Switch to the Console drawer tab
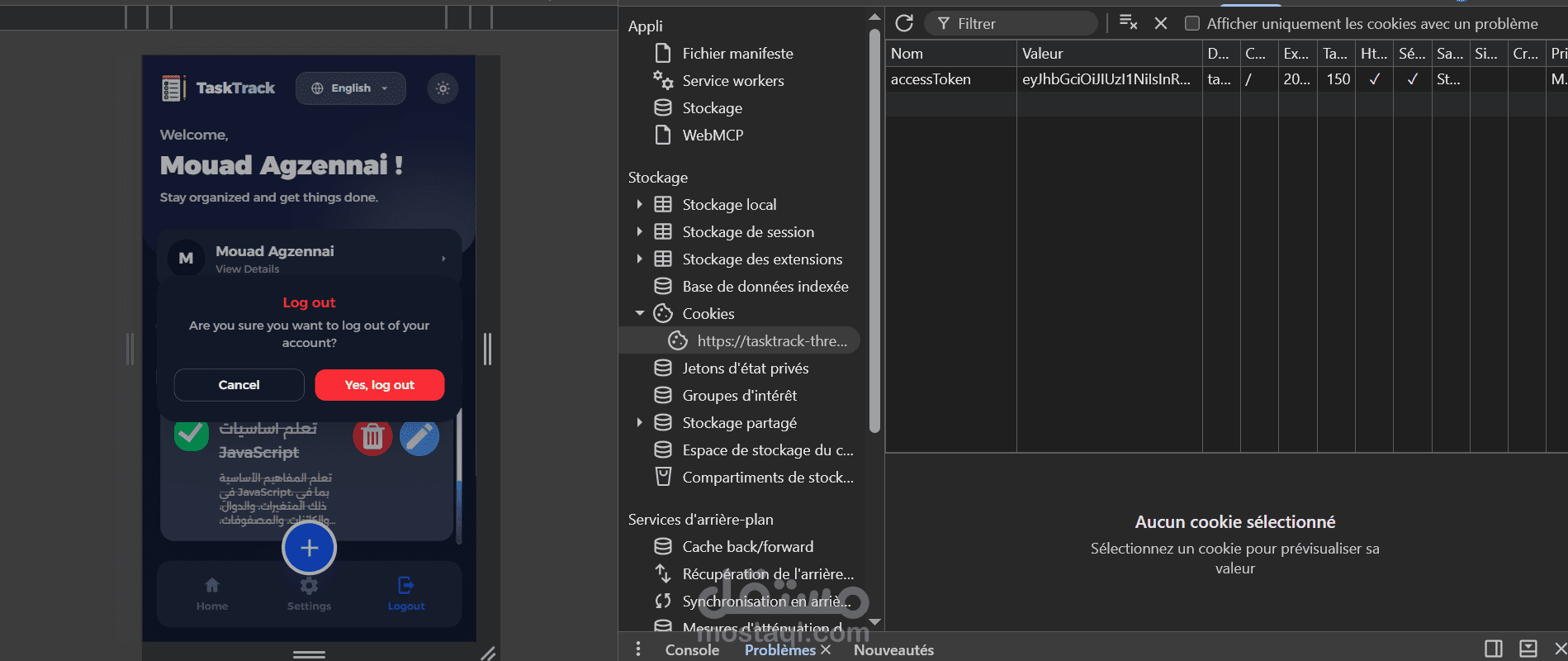The height and width of the screenshot is (661, 1568). [692, 650]
